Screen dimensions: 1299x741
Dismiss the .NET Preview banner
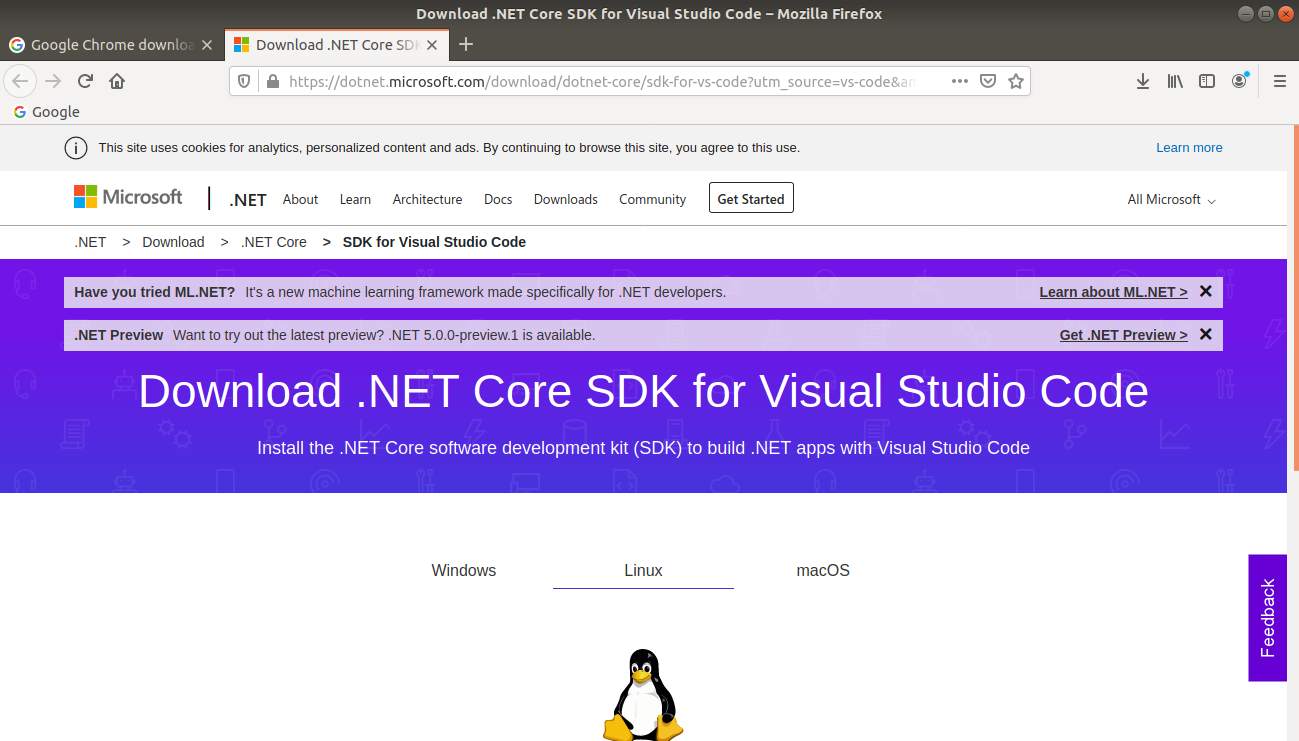point(1205,334)
